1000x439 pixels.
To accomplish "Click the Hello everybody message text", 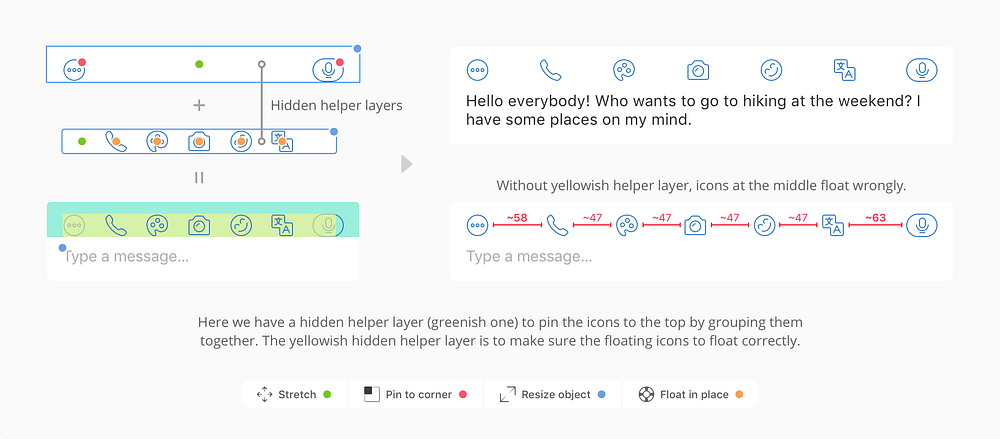I will click(696, 110).
